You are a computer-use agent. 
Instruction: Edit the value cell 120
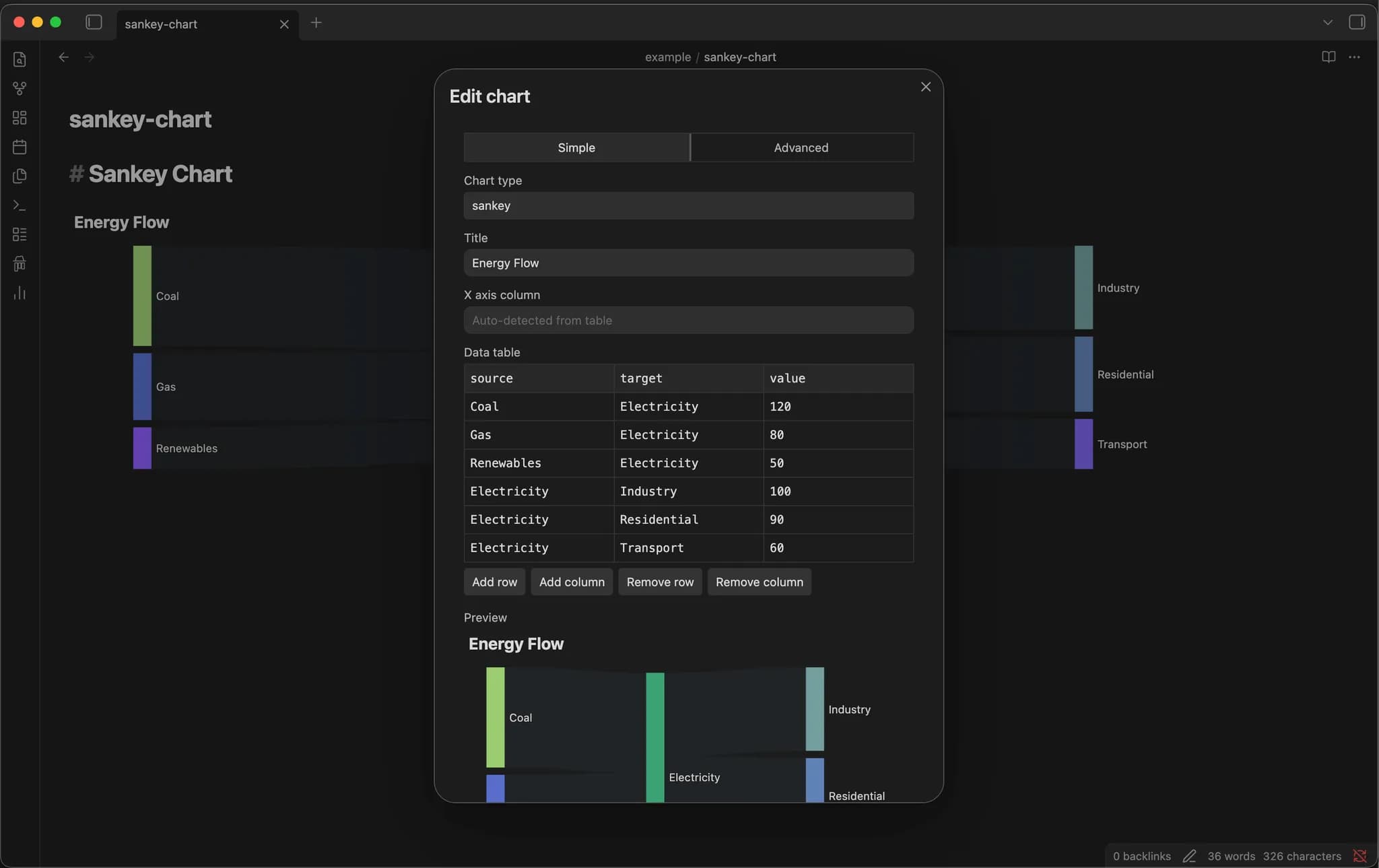(838, 407)
